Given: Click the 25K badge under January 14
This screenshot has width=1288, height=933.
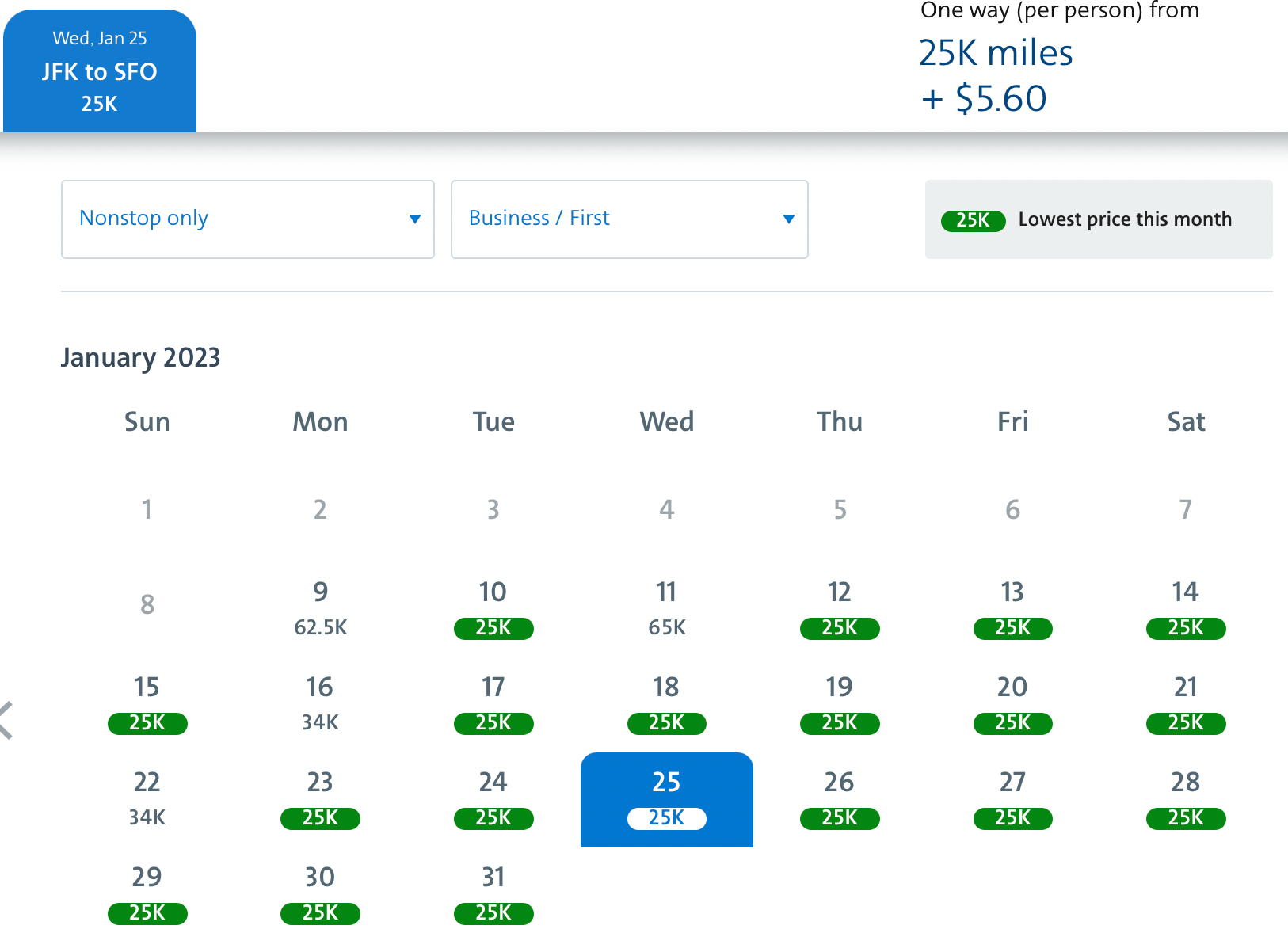Looking at the screenshot, I should click(1185, 628).
